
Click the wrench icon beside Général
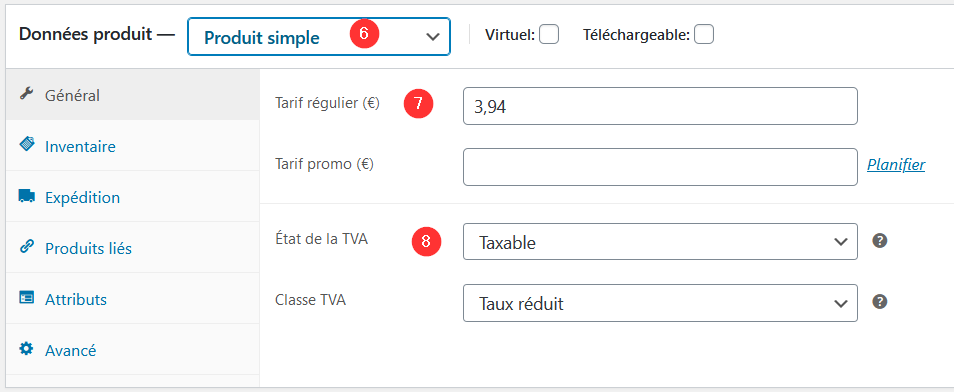(26, 94)
